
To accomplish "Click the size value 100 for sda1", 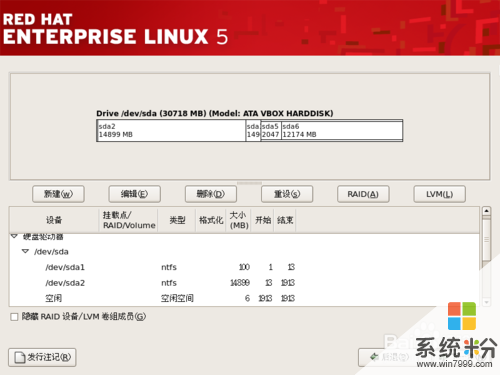I will coord(244,267).
